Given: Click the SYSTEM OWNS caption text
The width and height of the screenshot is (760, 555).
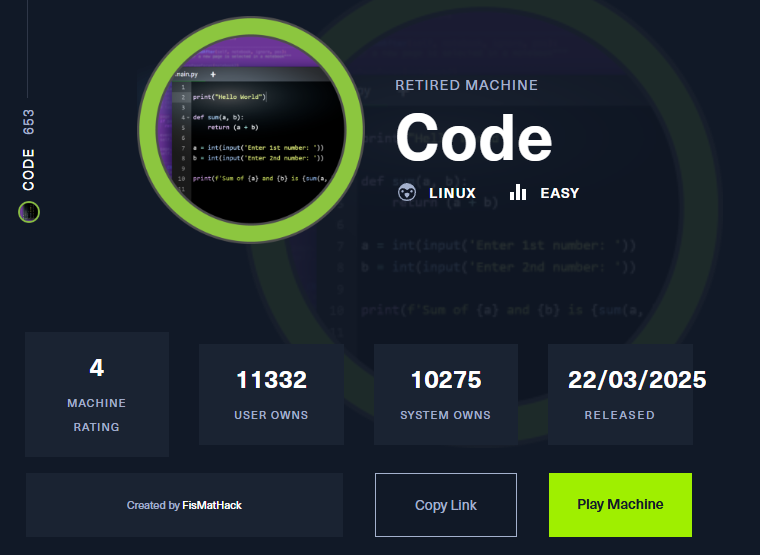Looking at the screenshot, I should coord(445,415).
